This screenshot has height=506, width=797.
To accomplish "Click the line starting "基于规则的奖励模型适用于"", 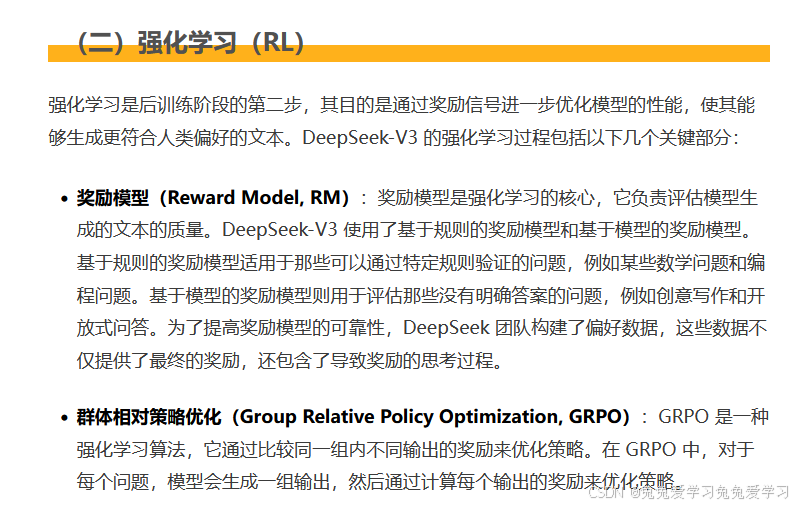I will point(421,263).
